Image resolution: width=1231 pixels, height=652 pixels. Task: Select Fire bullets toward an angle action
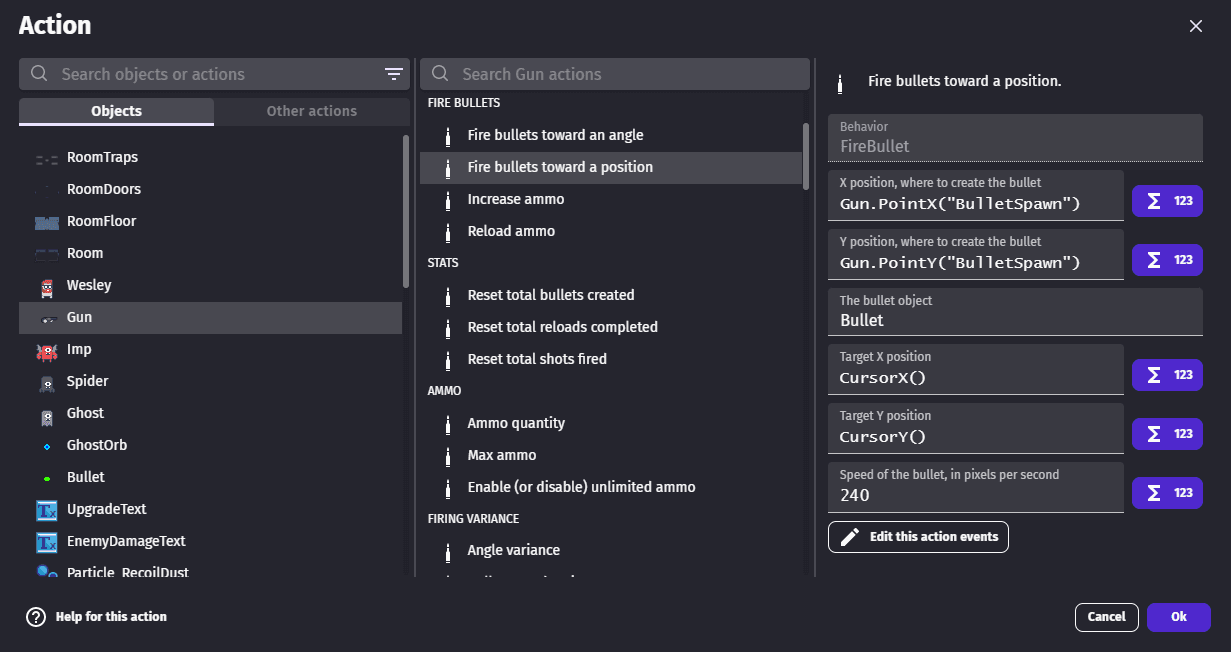coord(555,135)
